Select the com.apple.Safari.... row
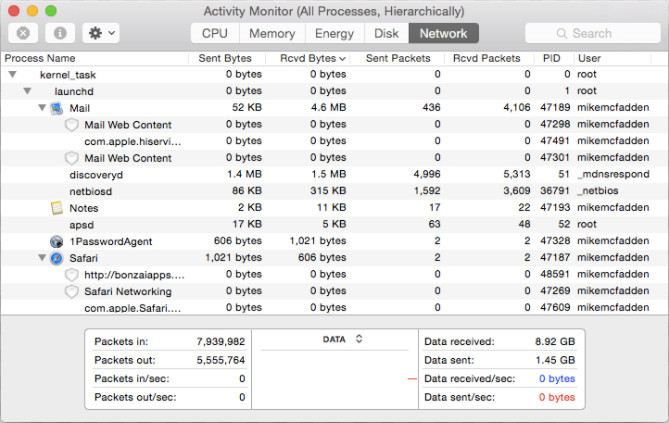 point(334,308)
